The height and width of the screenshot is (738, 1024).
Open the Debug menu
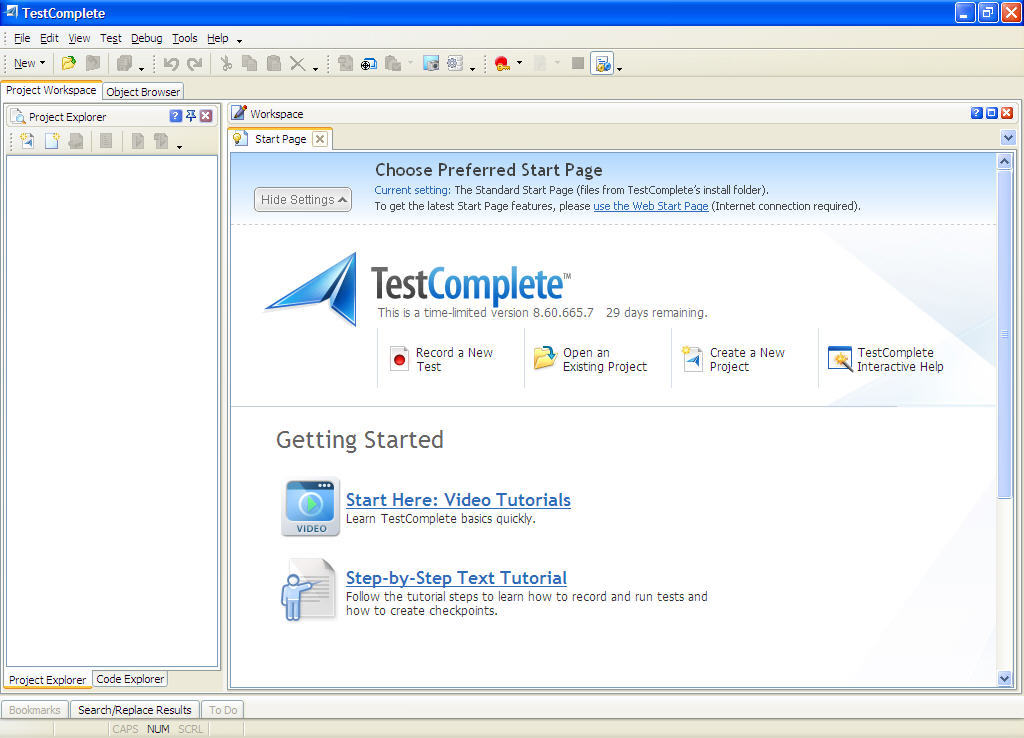pos(146,39)
